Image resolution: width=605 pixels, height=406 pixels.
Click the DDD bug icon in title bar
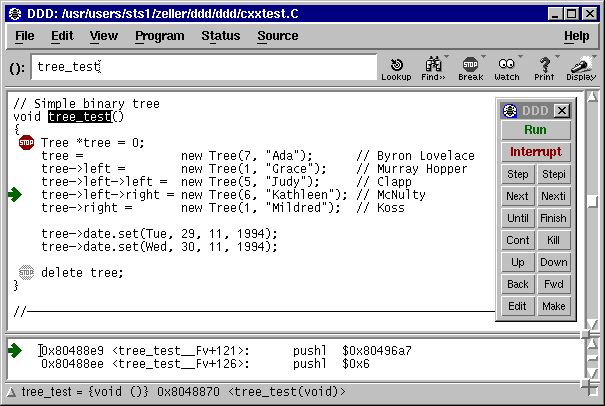(x=15, y=14)
